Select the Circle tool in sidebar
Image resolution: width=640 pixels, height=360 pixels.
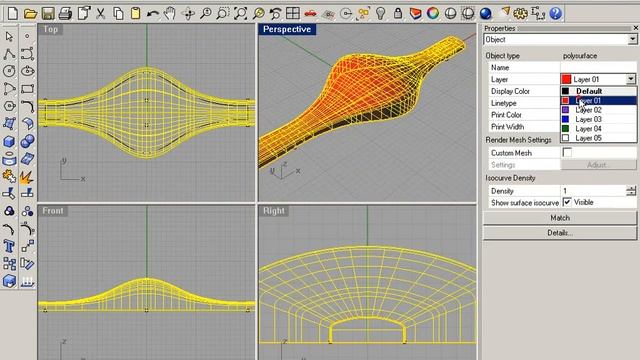click(9, 71)
